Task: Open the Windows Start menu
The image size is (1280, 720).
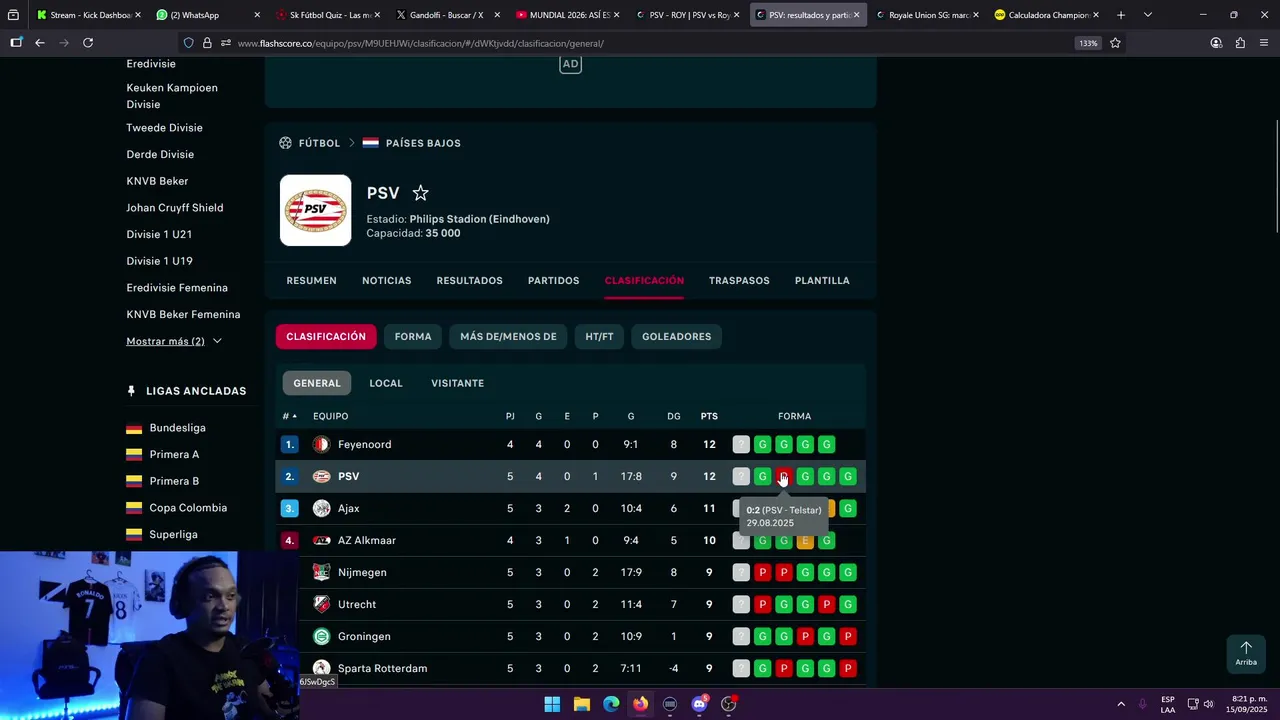Action: coord(552,704)
